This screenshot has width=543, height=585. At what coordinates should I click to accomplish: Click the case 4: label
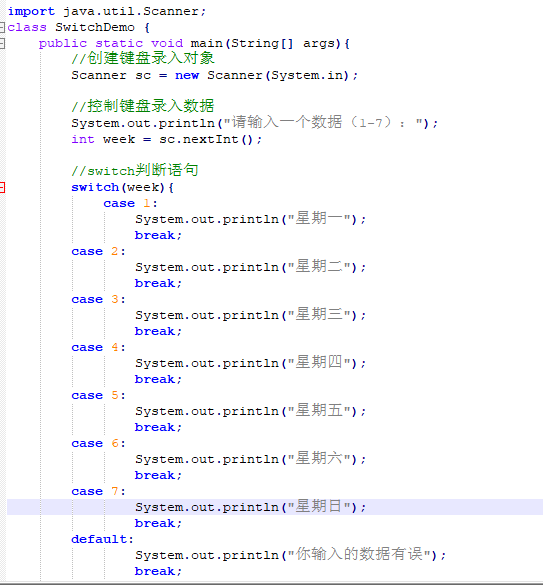pos(99,347)
